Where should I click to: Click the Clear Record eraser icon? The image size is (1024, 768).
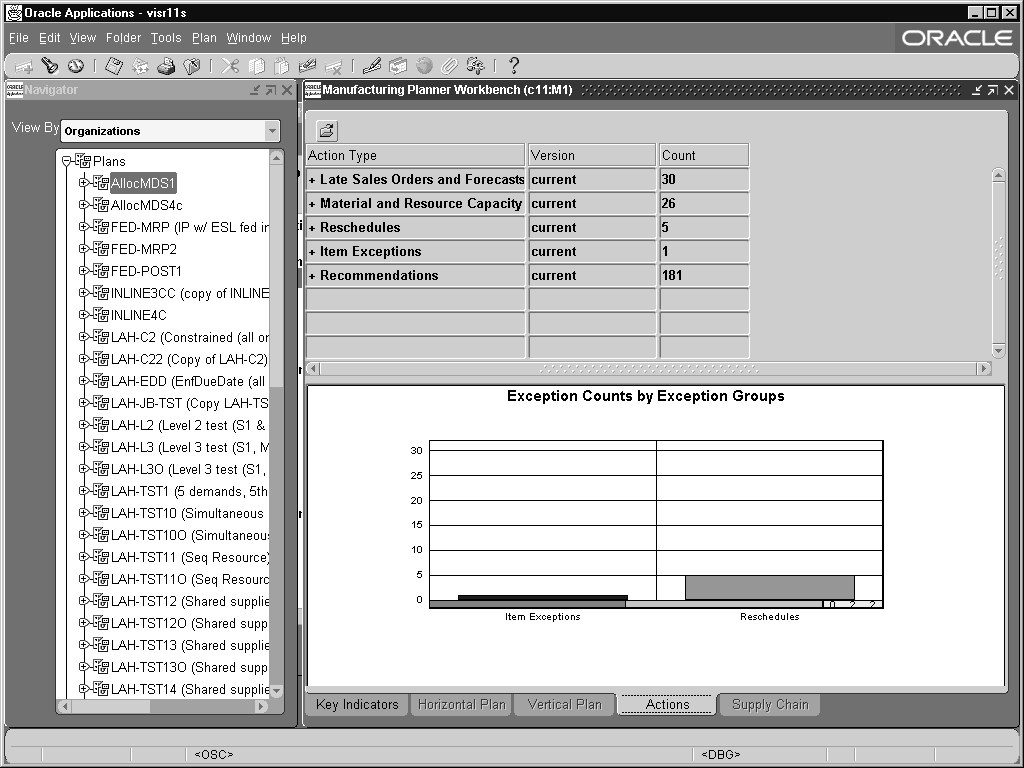click(x=307, y=66)
